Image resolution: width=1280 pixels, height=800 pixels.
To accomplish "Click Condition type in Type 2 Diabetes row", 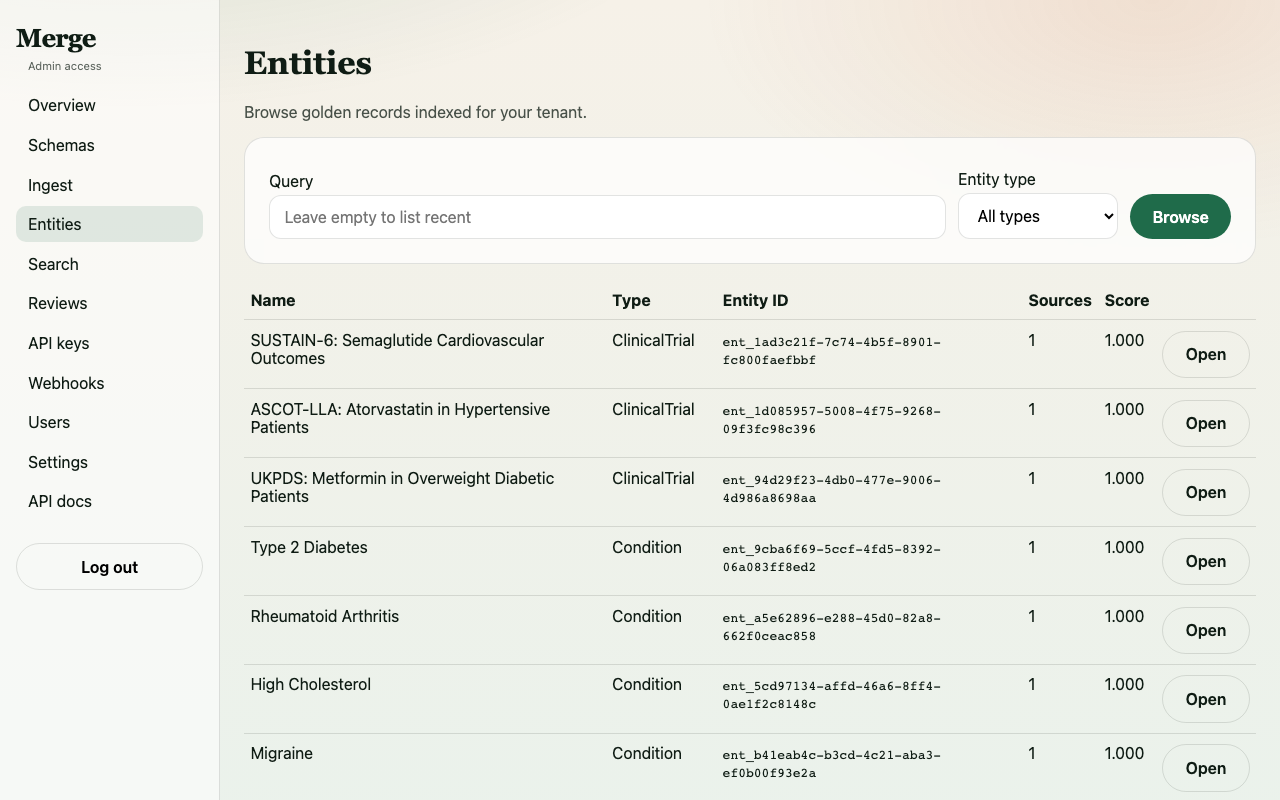I will [x=647, y=547].
